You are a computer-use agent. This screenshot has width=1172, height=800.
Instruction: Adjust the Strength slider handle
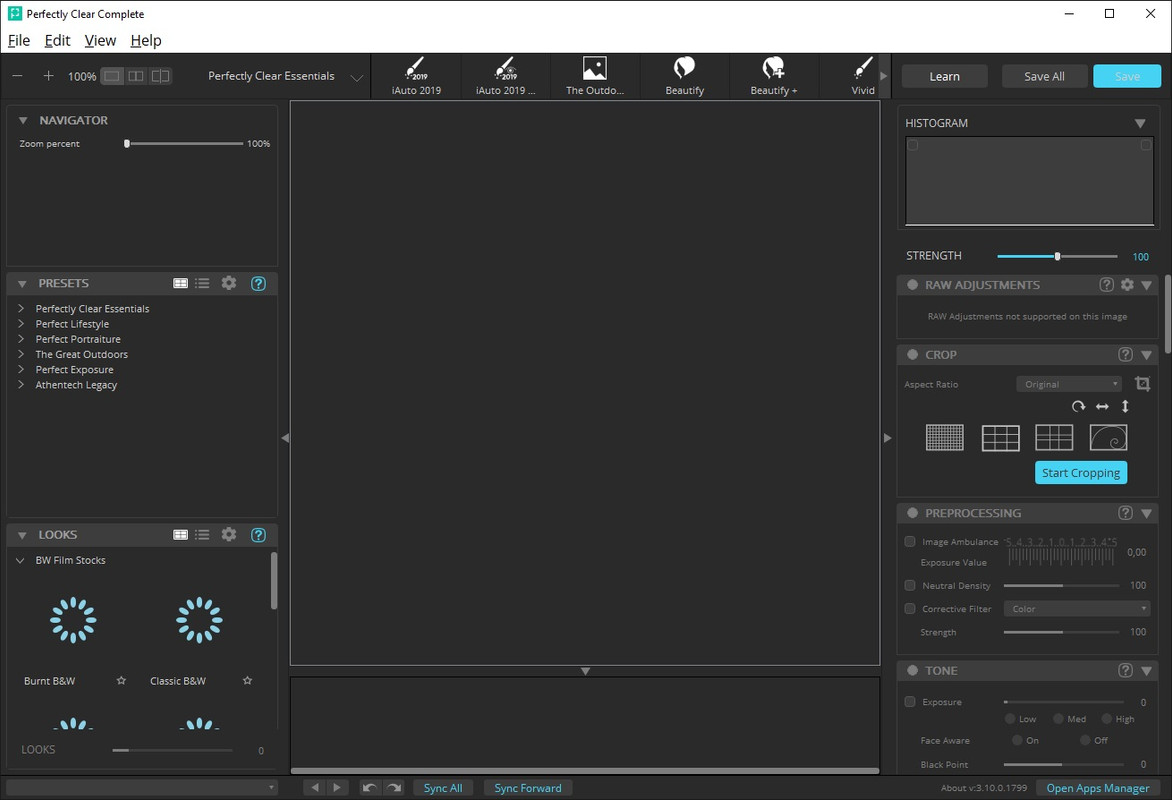click(x=1057, y=256)
